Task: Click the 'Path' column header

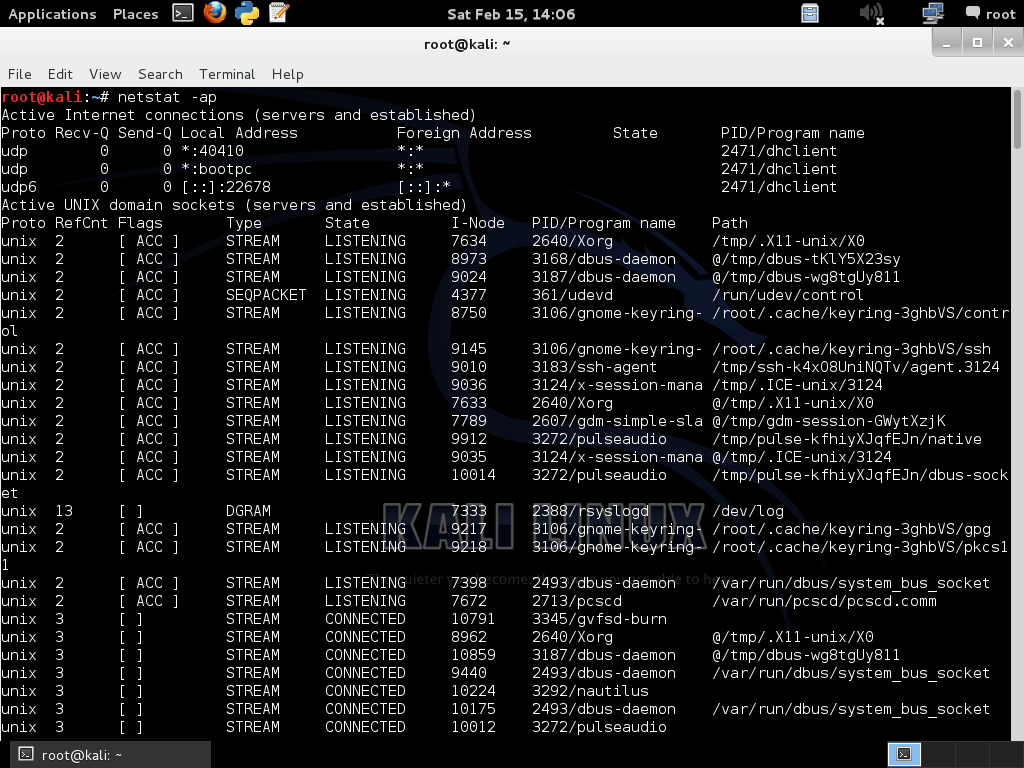Action: pos(729,223)
